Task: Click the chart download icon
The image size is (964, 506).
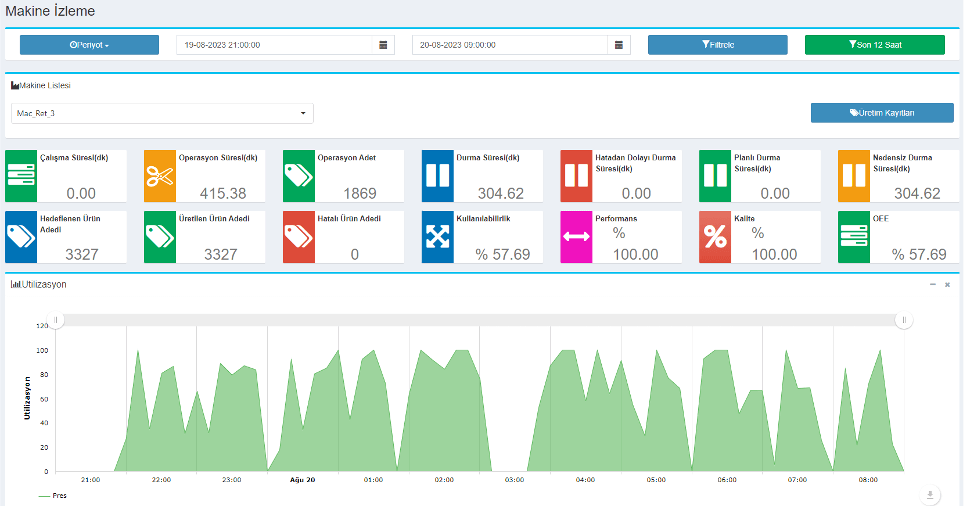Action: click(x=930, y=495)
